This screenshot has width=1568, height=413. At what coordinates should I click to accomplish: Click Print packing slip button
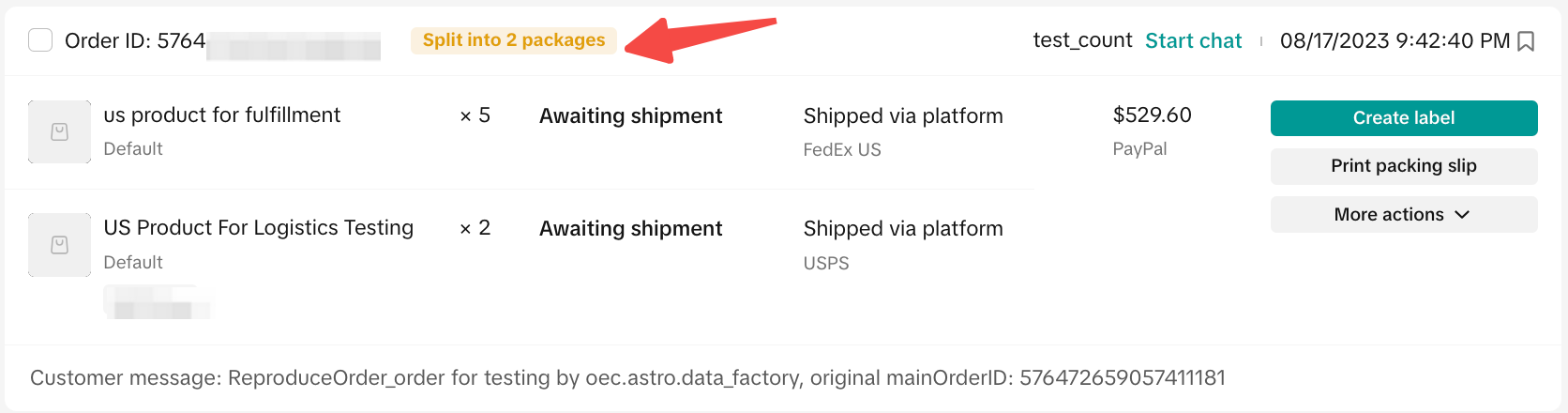point(1403,166)
